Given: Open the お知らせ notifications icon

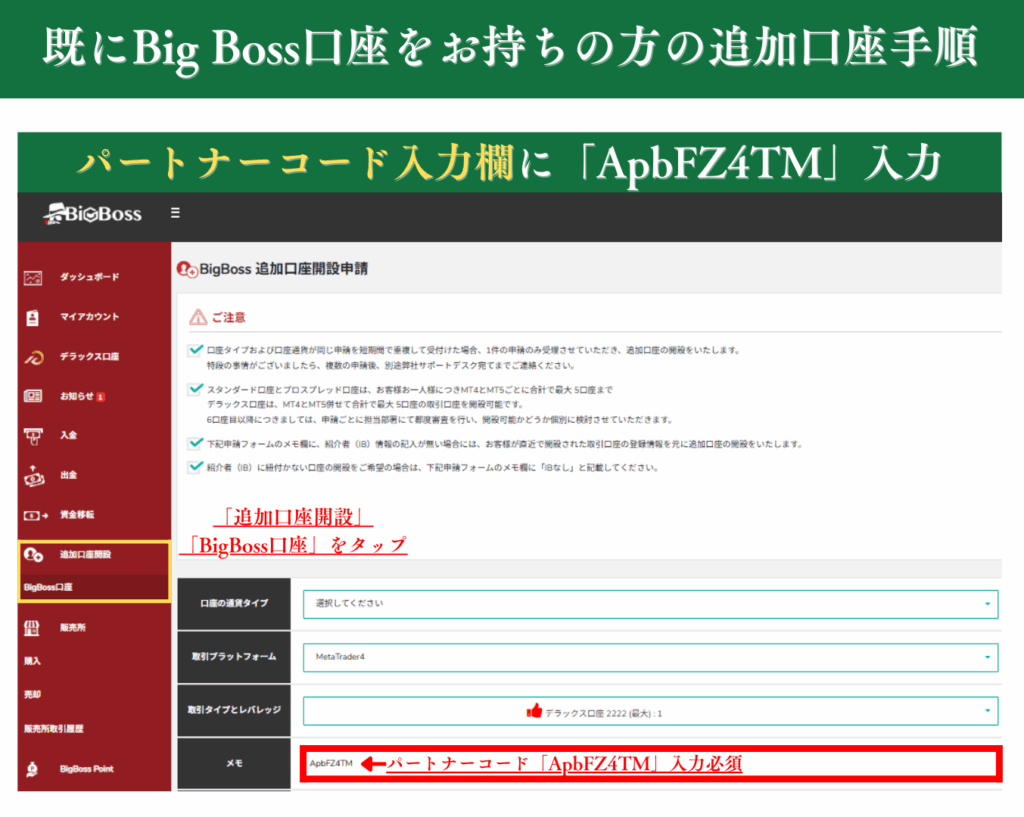Looking at the screenshot, I should click(33, 396).
